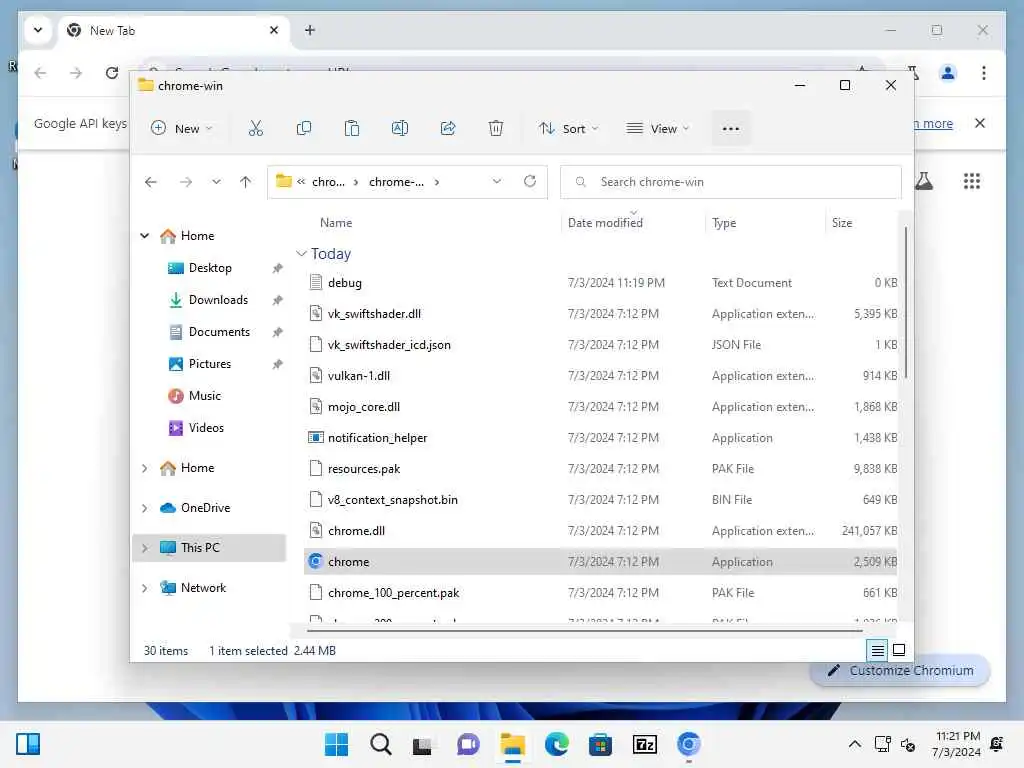Select the New Tab browser tab
Screen dimensions: 1024x768
click(174, 31)
